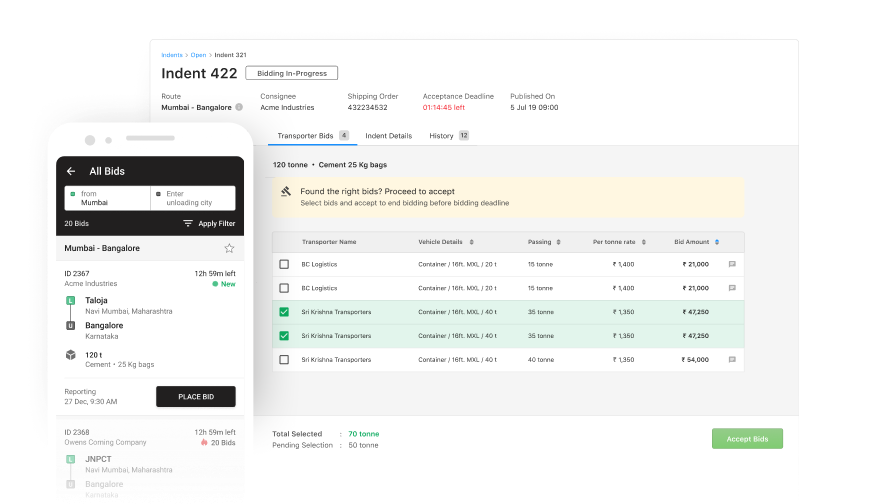The height and width of the screenshot is (504, 874).
Task: Open comment icon for first BC Logistics bid
Action: 732,264
